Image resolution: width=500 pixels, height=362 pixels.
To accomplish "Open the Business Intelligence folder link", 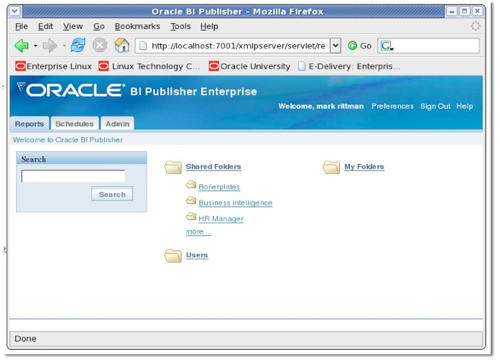I will pyautogui.click(x=235, y=203).
